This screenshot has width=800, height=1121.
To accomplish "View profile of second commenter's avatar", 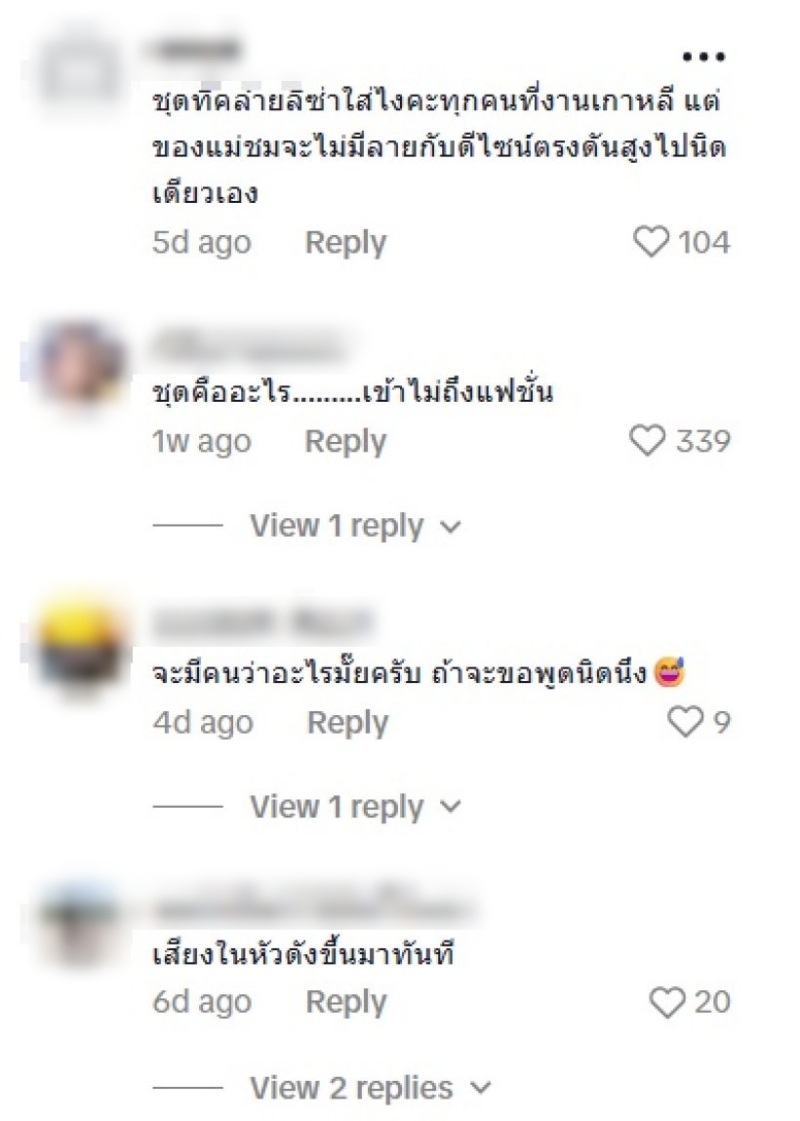I will click(x=80, y=363).
